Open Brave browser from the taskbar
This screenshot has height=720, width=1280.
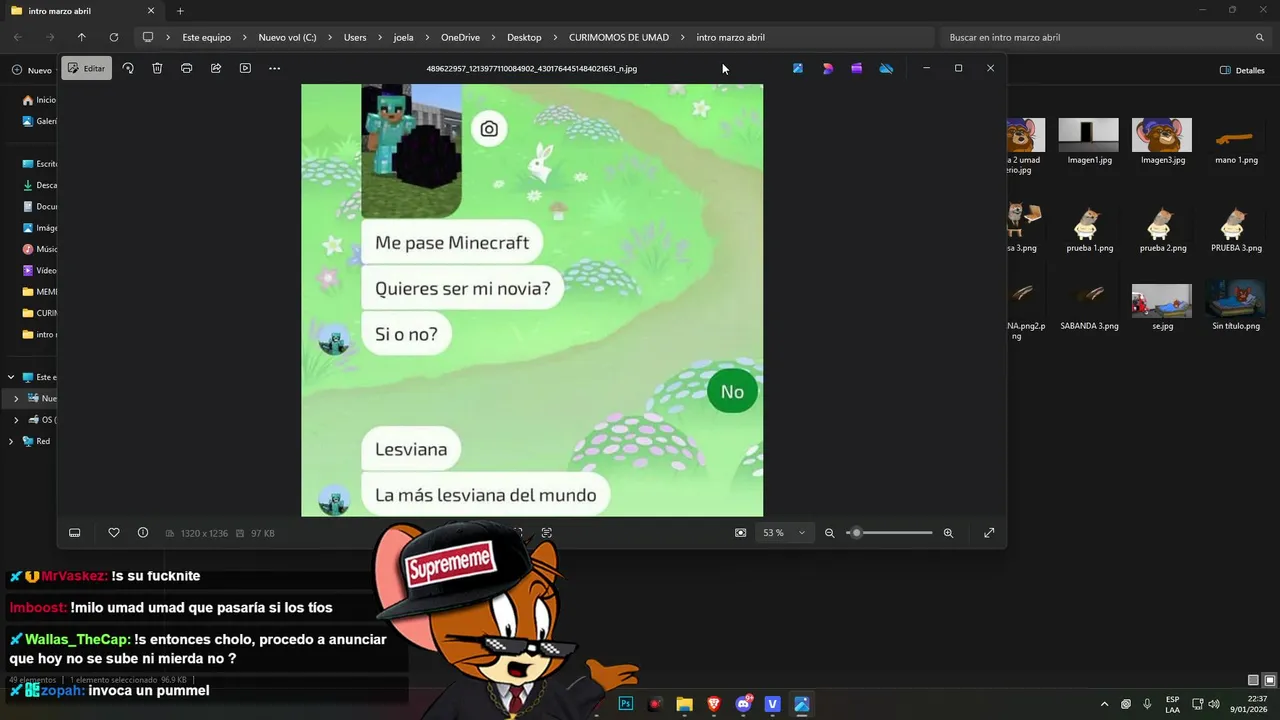coord(714,704)
